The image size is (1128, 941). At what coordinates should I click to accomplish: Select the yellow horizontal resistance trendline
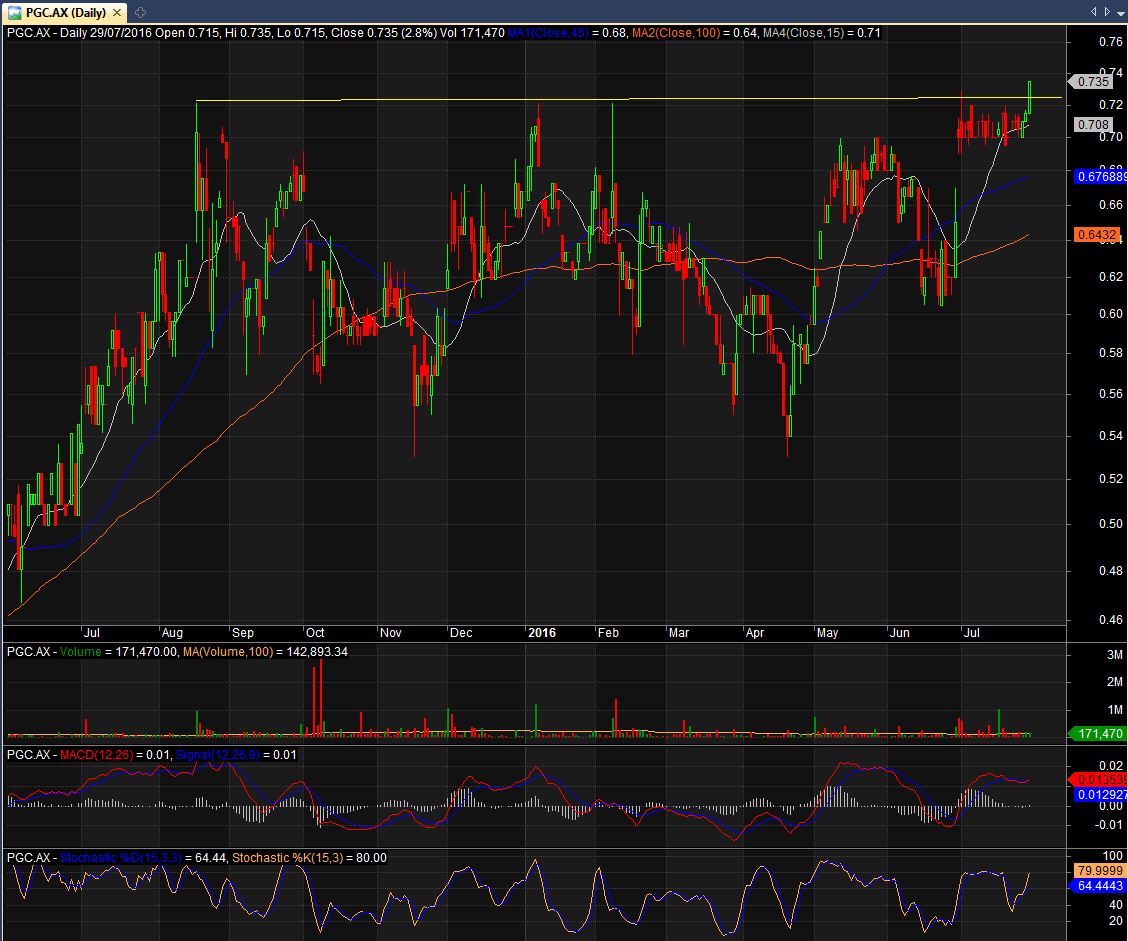tap(629, 99)
